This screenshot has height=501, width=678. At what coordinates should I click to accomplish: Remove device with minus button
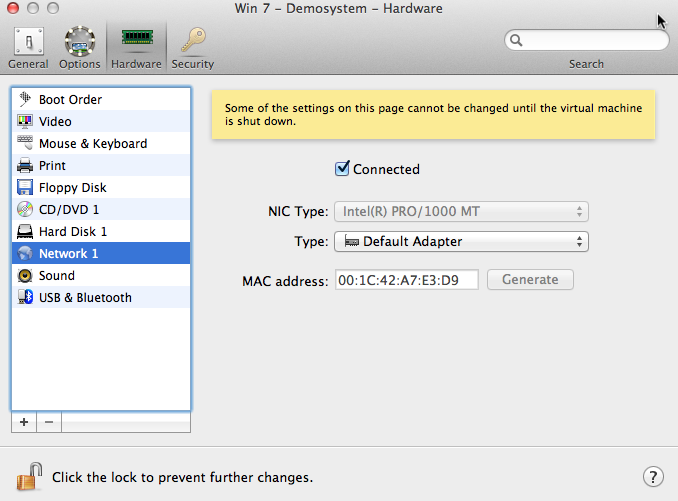[49, 422]
